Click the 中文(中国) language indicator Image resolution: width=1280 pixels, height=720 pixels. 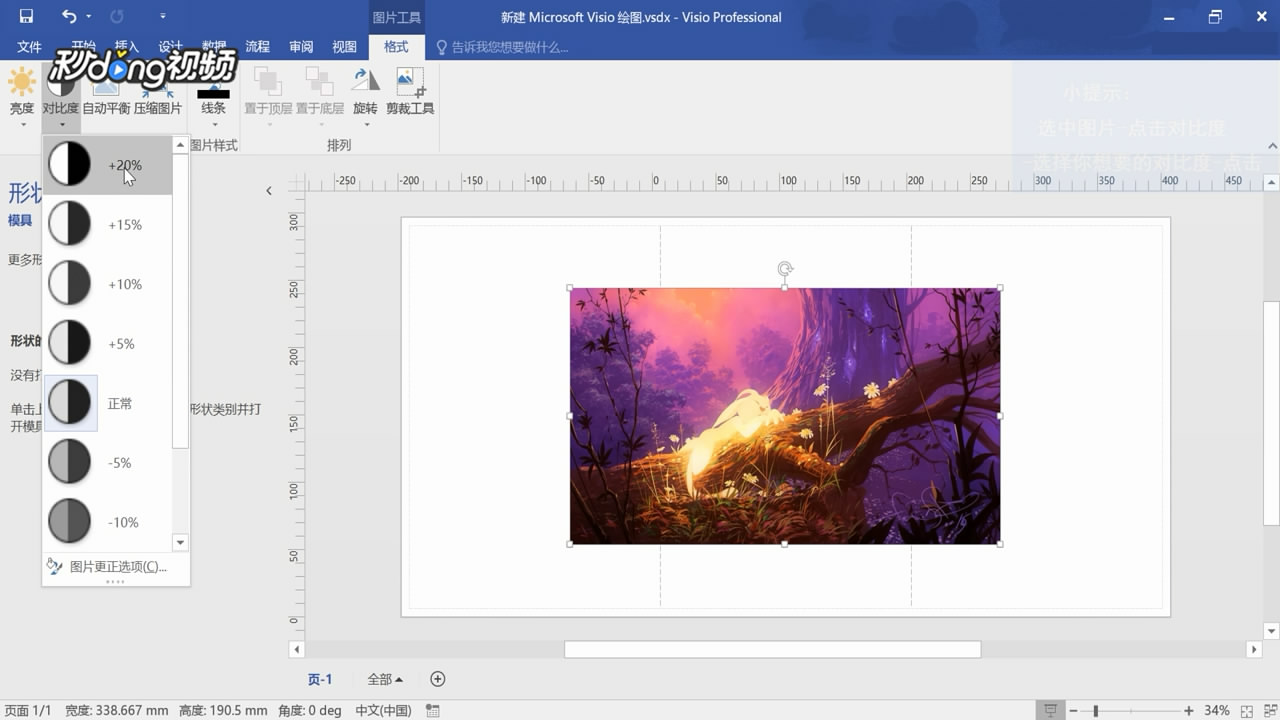pos(383,711)
